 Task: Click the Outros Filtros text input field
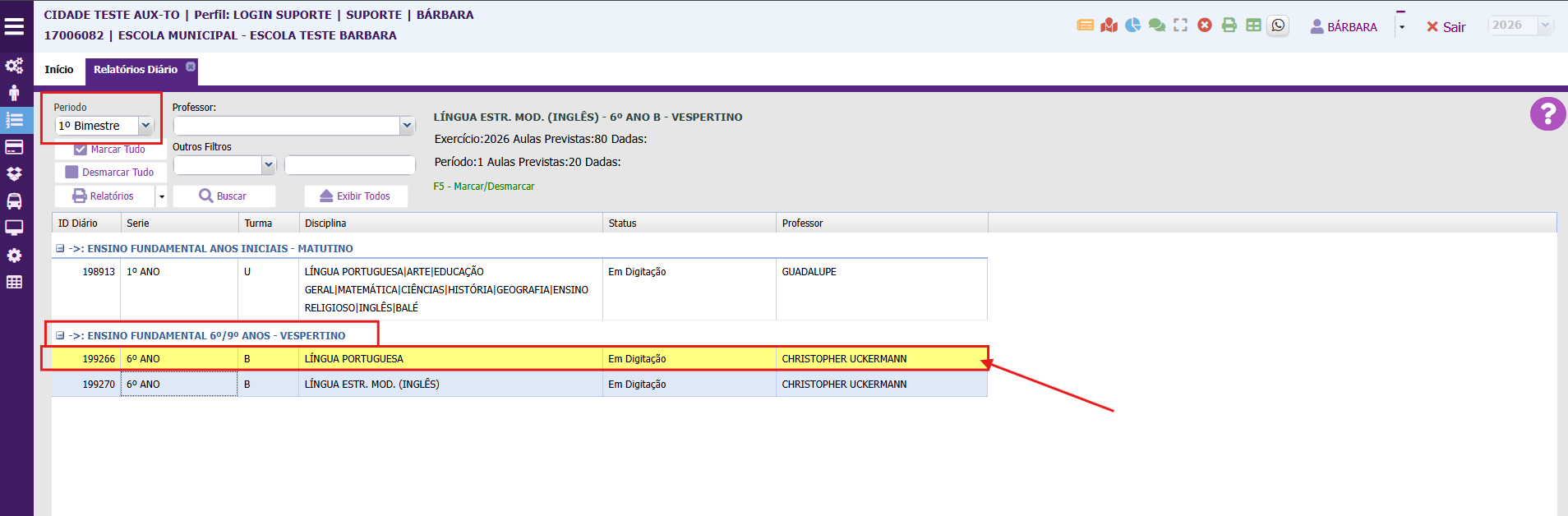pos(349,165)
